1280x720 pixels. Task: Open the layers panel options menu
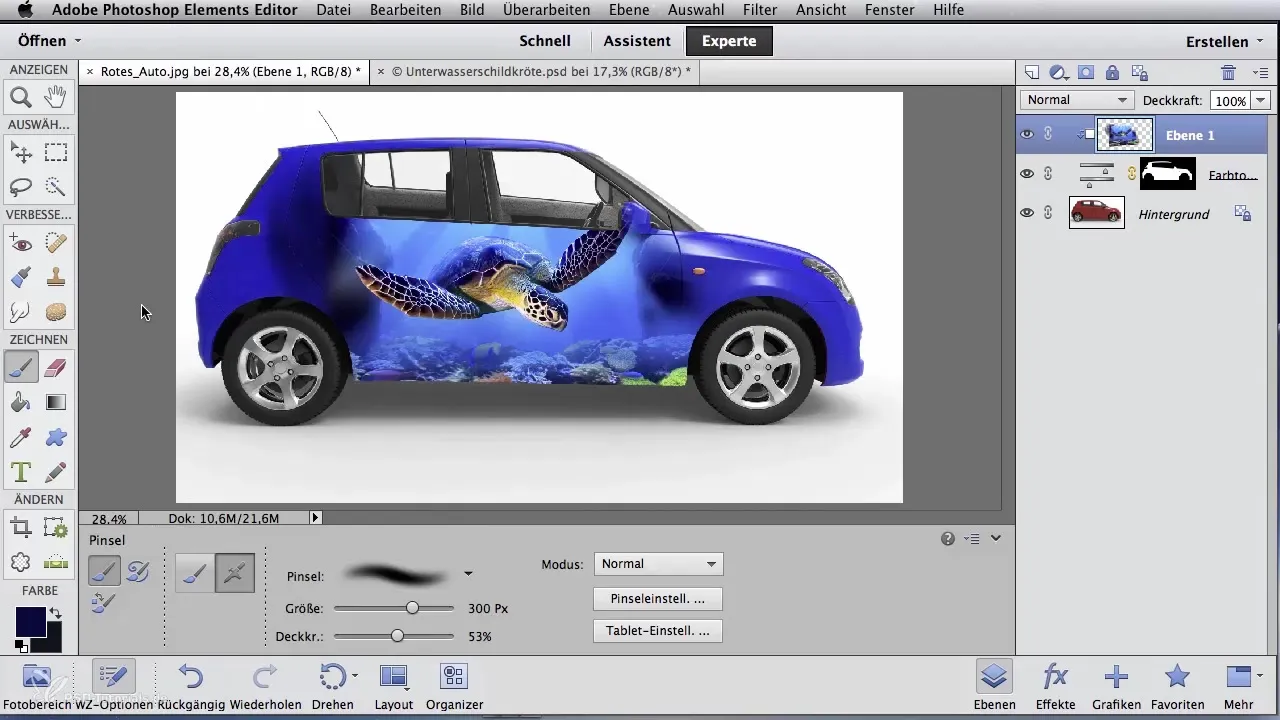[x=1259, y=72]
